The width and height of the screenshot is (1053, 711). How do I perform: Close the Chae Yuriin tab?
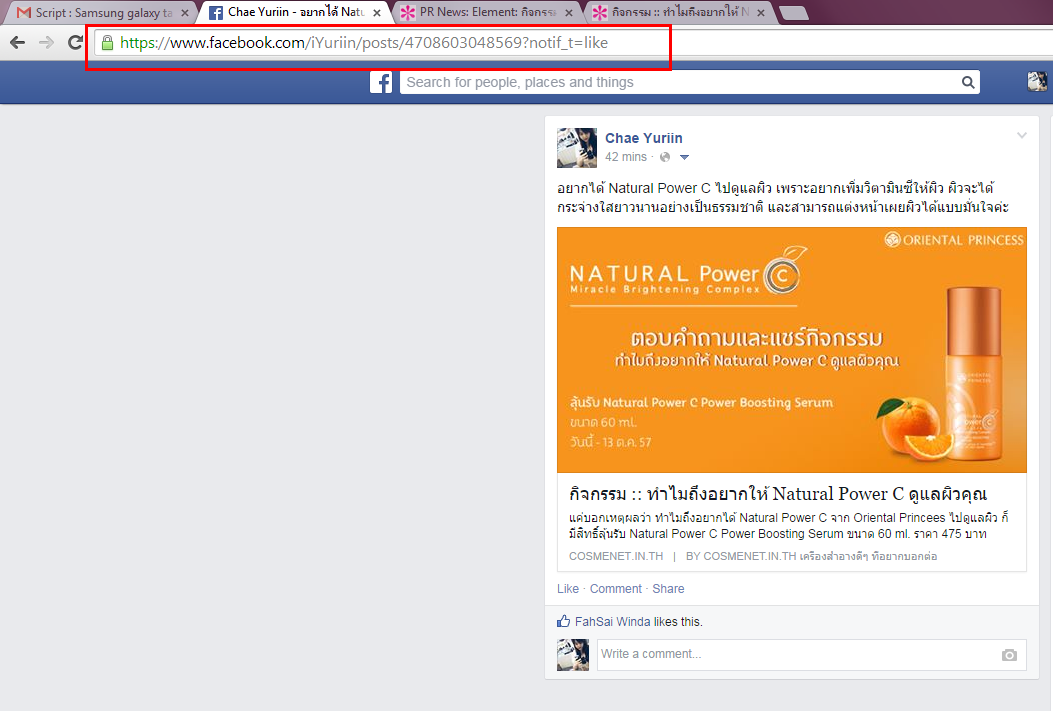click(377, 13)
